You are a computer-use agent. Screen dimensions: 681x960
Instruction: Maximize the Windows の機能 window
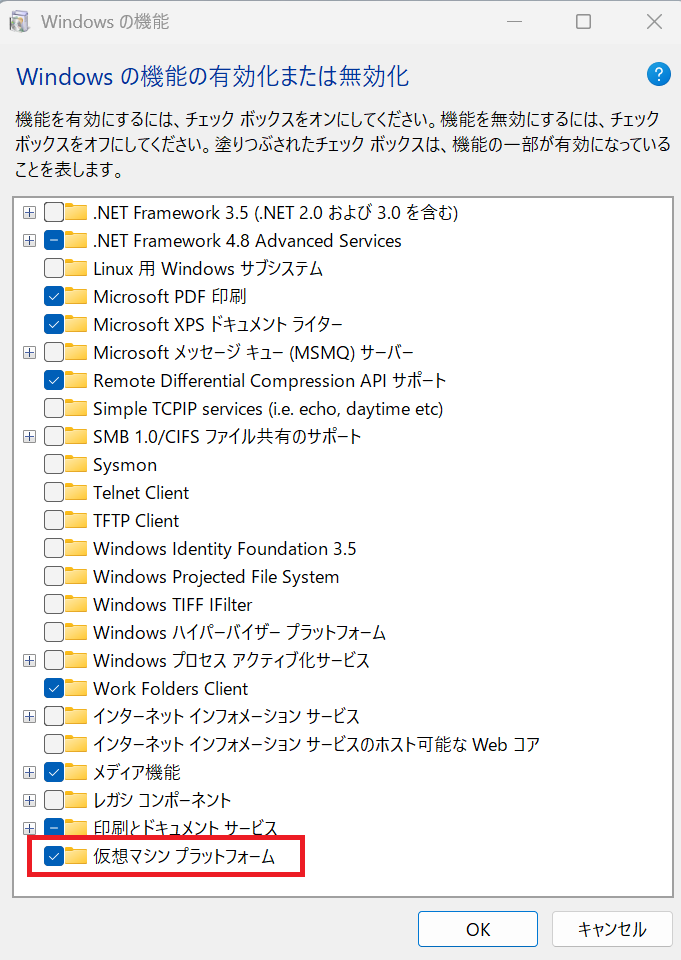click(x=584, y=22)
